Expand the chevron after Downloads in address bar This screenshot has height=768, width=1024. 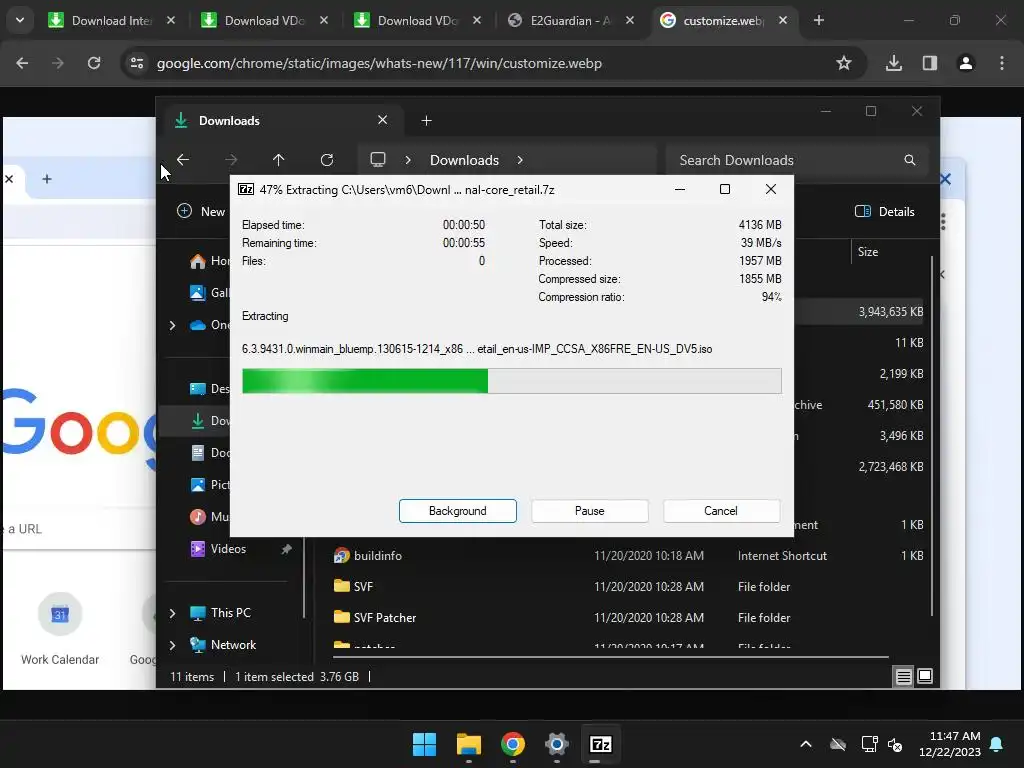pyautogui.click(x=520, y=160)
